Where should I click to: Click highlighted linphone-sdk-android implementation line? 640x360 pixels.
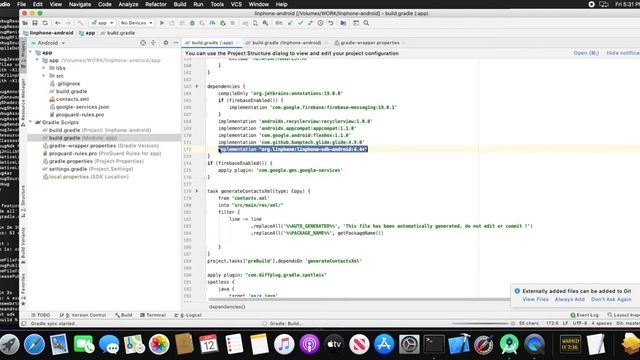[x=293, y=149]
